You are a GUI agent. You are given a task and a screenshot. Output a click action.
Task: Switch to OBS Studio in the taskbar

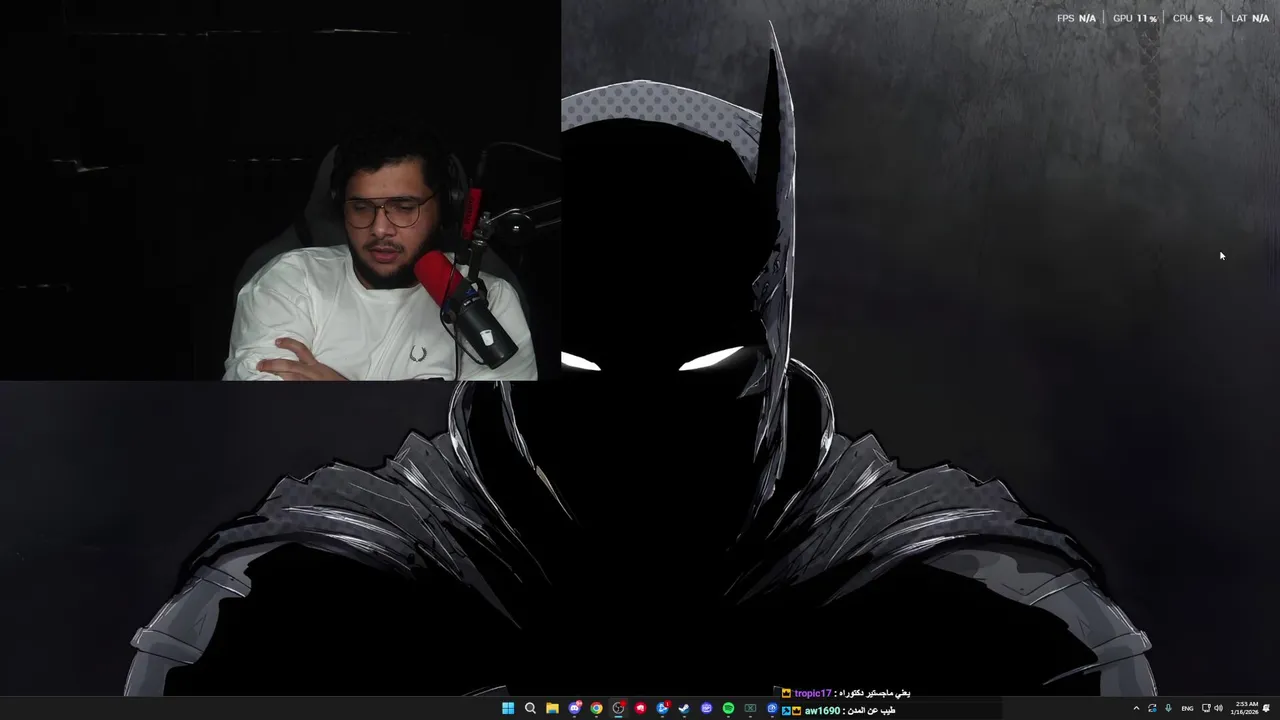click(618, 708)
